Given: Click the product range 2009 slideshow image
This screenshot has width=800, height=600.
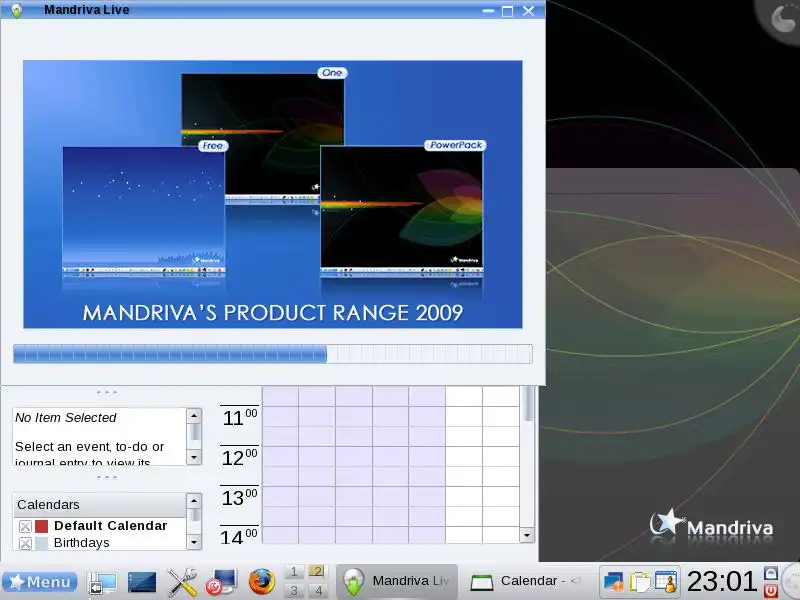Looking at the screenshot, I should click(x=272, y=194).
